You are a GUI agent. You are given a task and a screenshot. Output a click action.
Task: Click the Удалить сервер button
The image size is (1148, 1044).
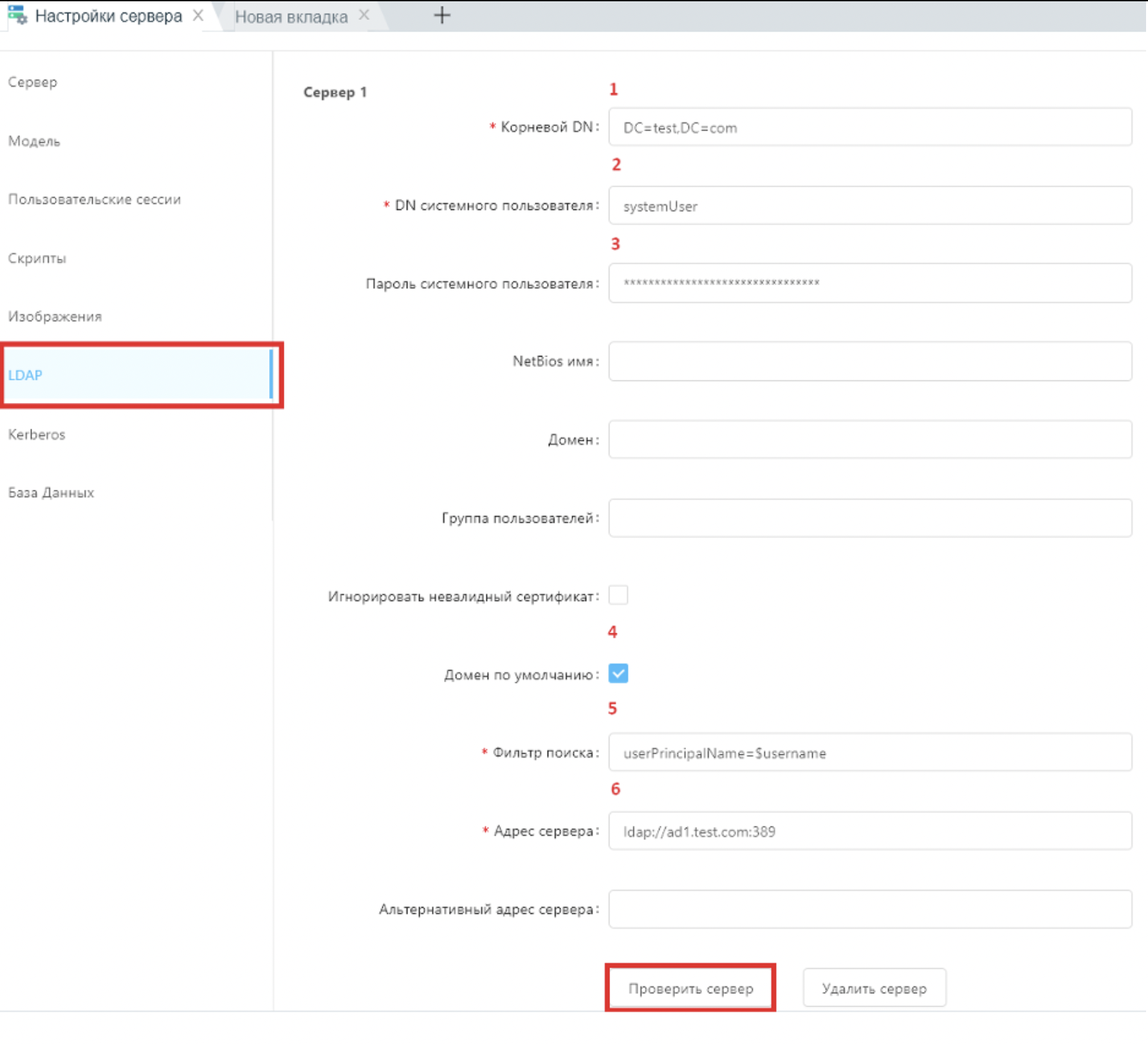point(874,988)
